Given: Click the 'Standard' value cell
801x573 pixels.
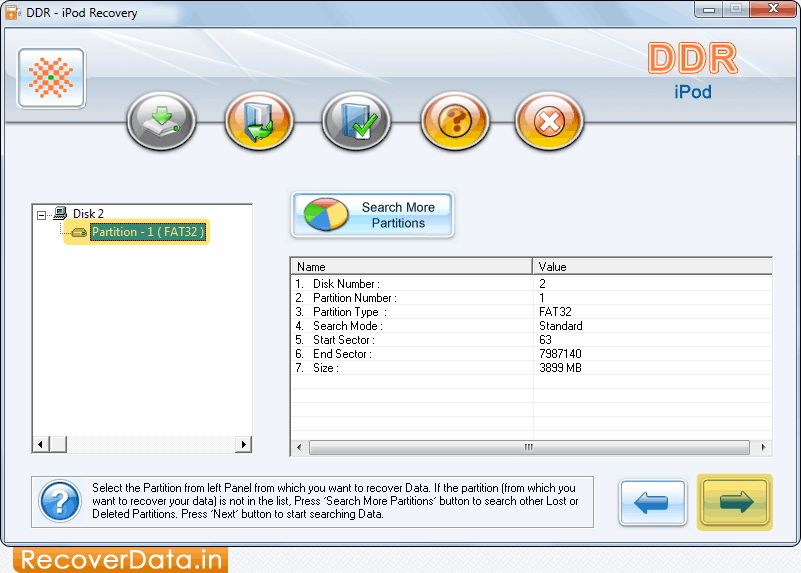Looking at the screenshot, I should click(x=560, y=326).
